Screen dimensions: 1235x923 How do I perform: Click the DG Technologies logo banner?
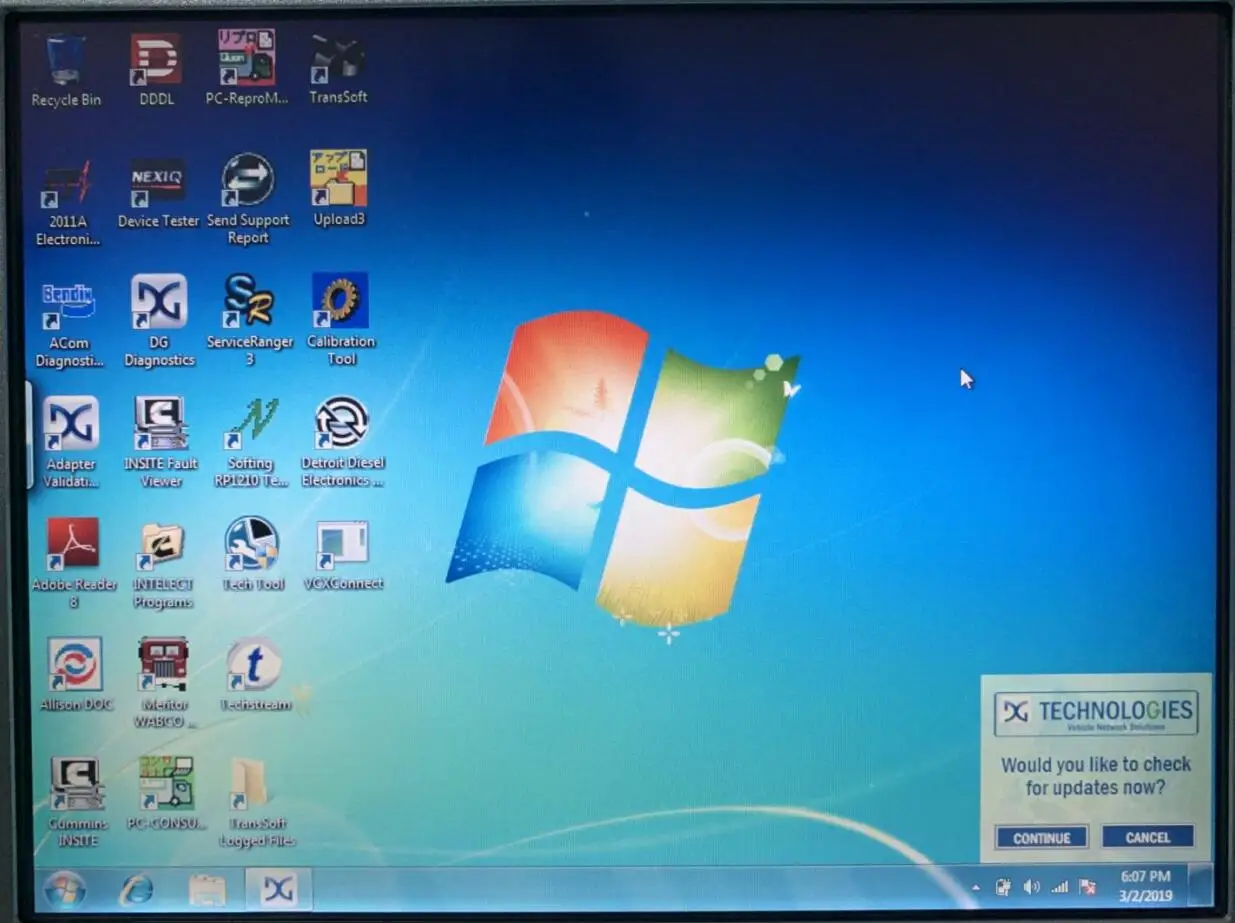(x=1096, y=713)
